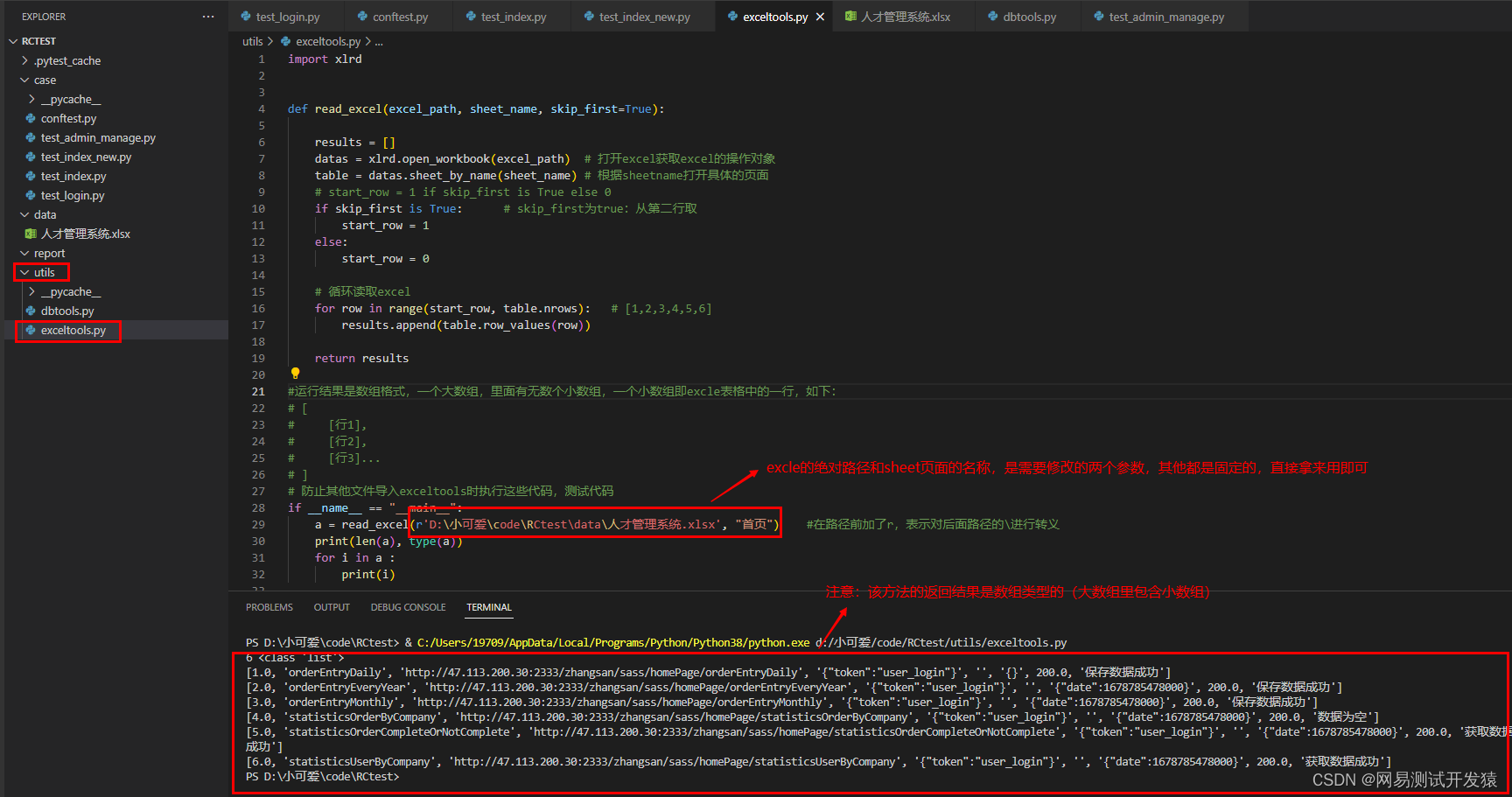Switch to dbtools.py tab

point(1029,17)
